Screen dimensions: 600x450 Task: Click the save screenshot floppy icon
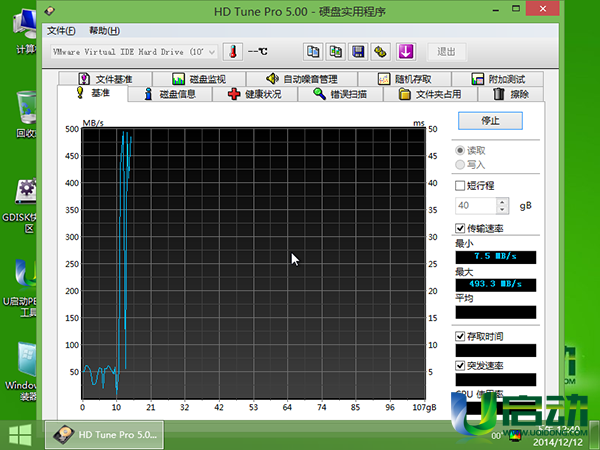(x=358, y=52)
